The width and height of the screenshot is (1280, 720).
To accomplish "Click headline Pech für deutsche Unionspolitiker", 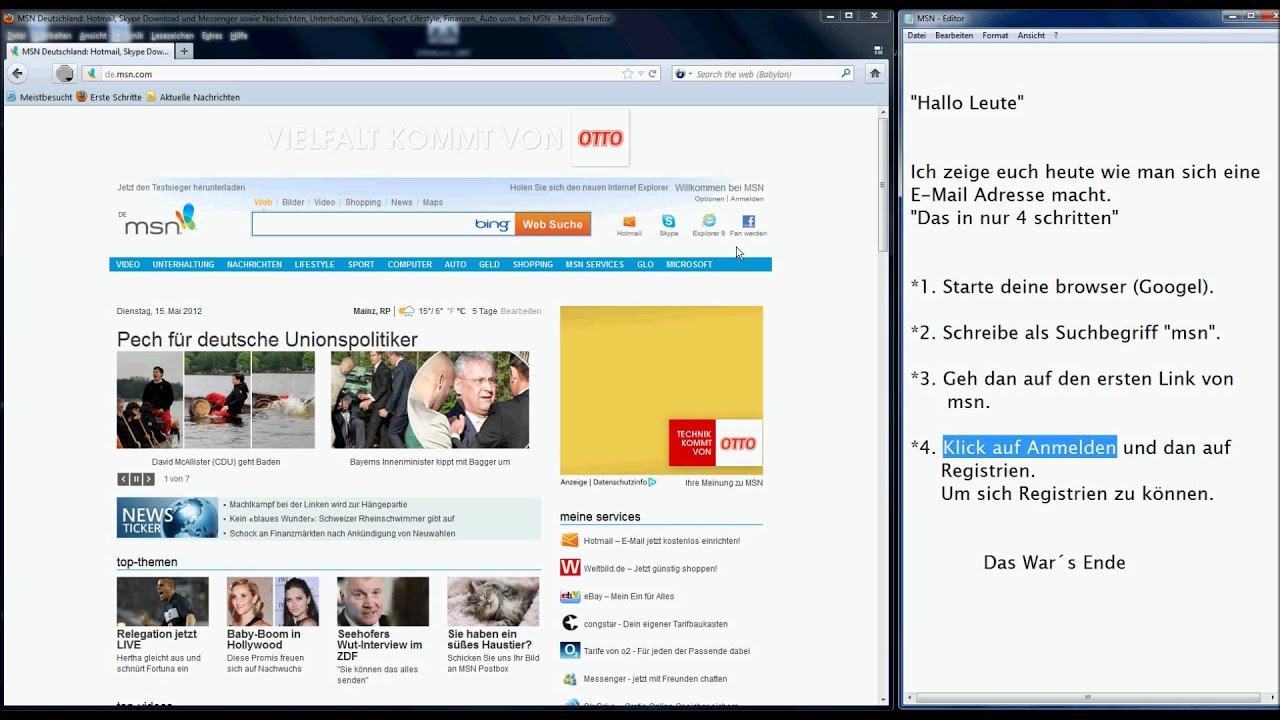I will (267, 339).
